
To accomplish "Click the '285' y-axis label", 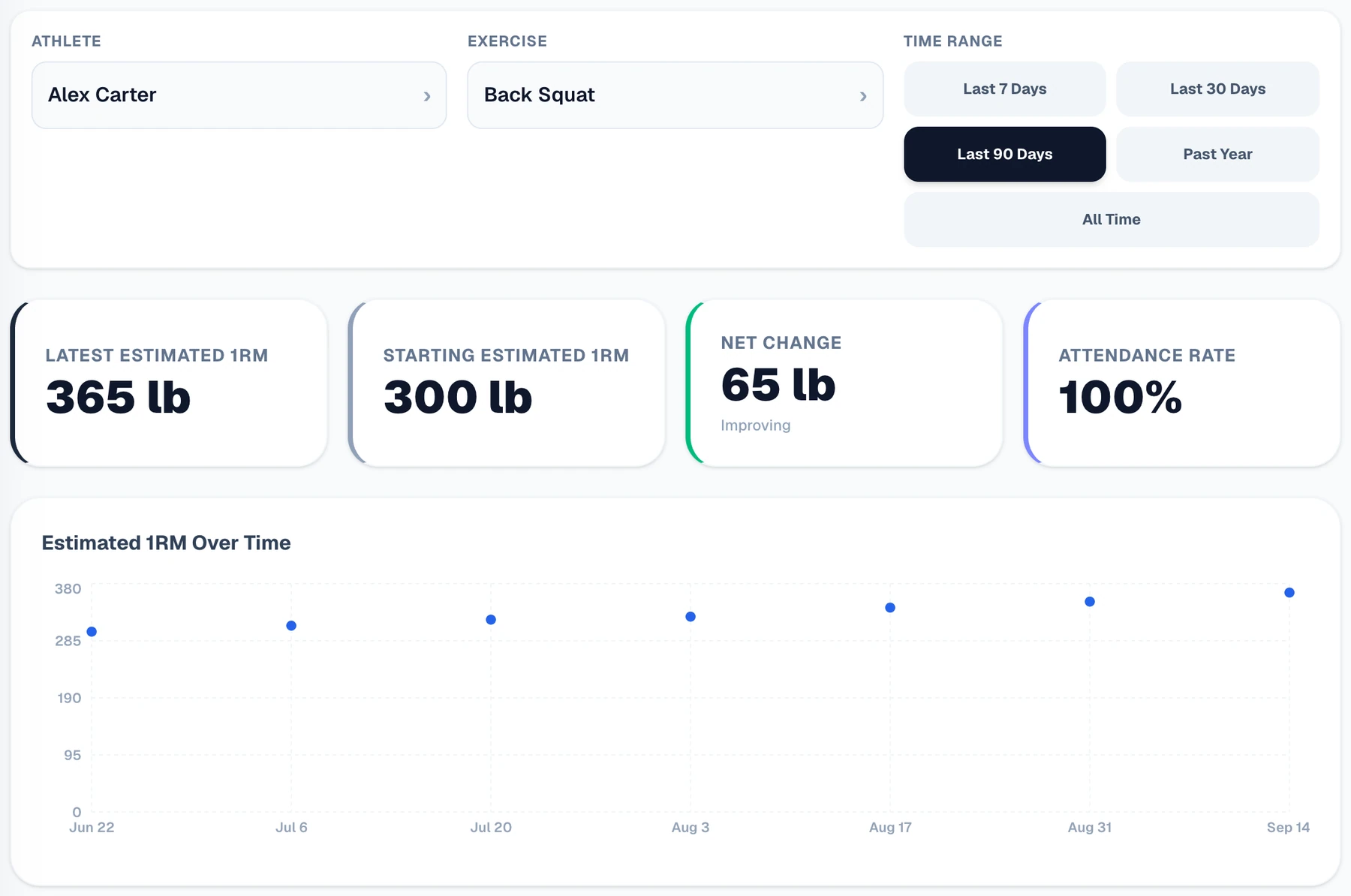I will 68,641.
